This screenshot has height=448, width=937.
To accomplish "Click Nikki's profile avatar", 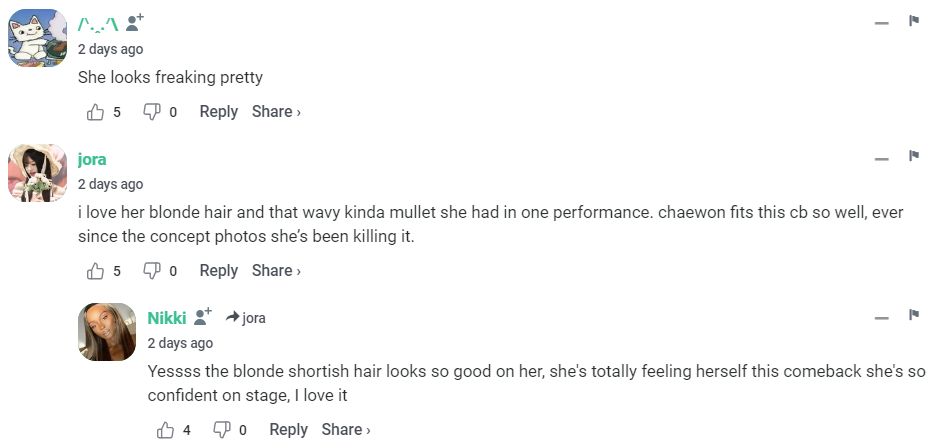I will pos(107,332).
